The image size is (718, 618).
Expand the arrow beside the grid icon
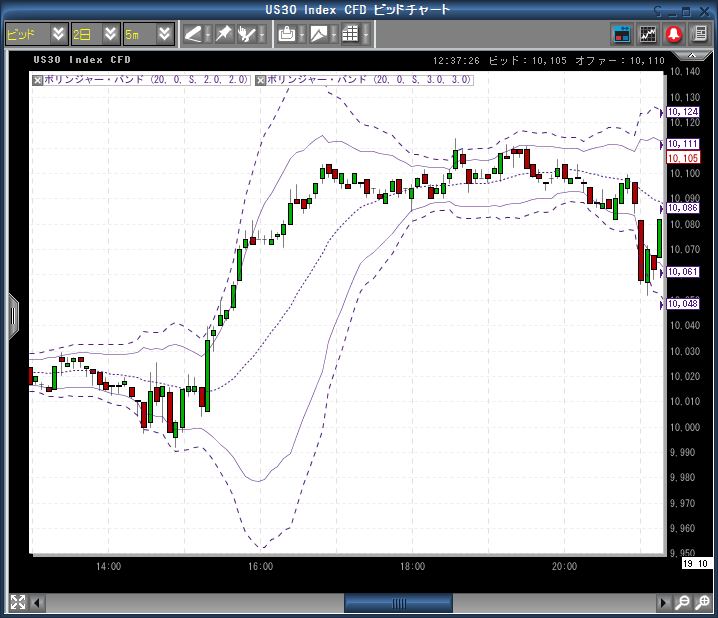365,34
